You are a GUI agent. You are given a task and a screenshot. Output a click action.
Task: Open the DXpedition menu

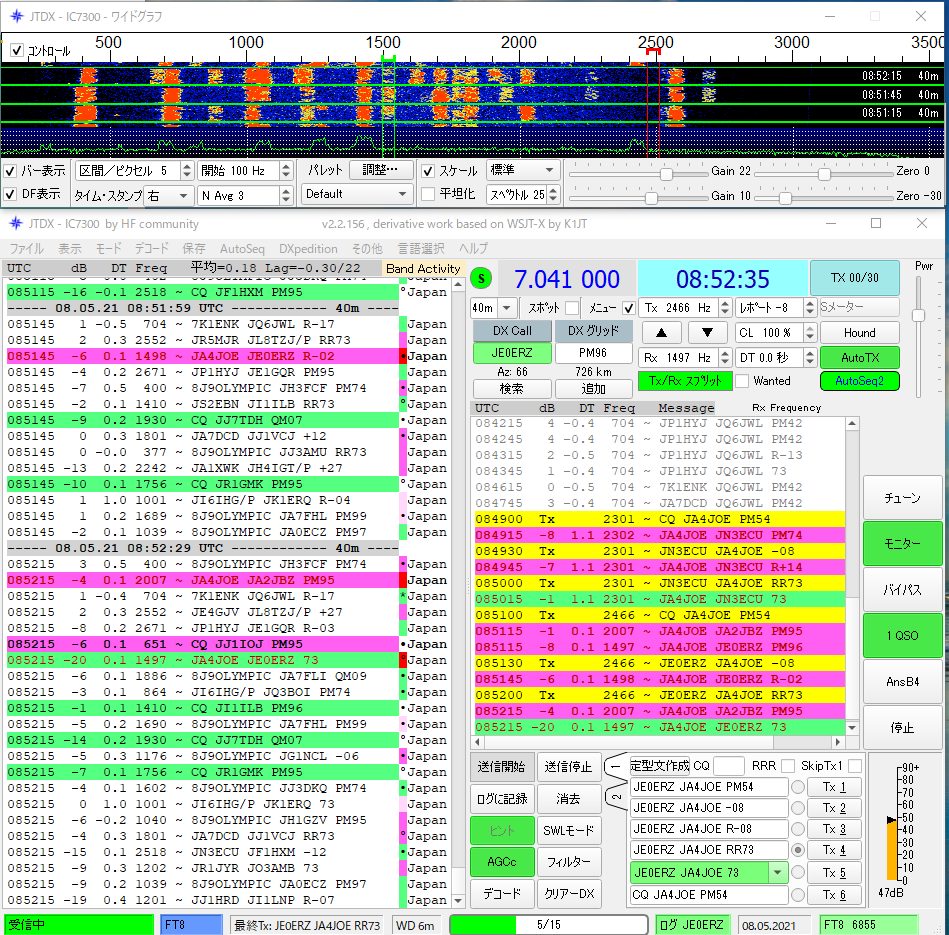pyautogui.click(x=308, y=248)
